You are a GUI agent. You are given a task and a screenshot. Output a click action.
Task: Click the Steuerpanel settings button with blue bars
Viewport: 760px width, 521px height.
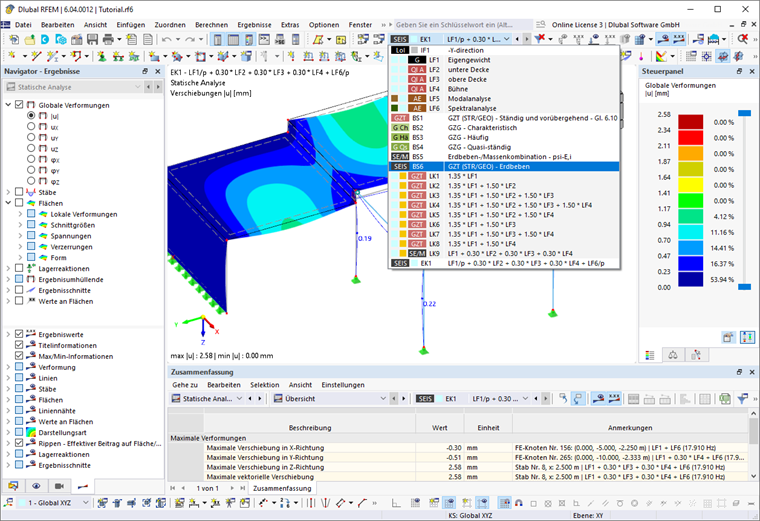[x=747, y=337]
